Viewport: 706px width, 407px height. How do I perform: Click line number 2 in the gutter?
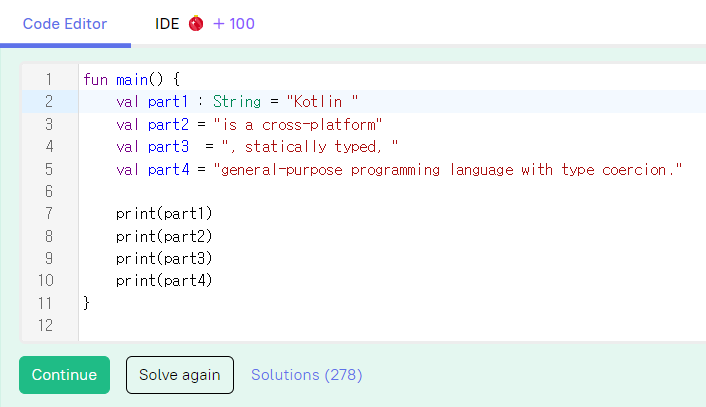click(49, 102)
